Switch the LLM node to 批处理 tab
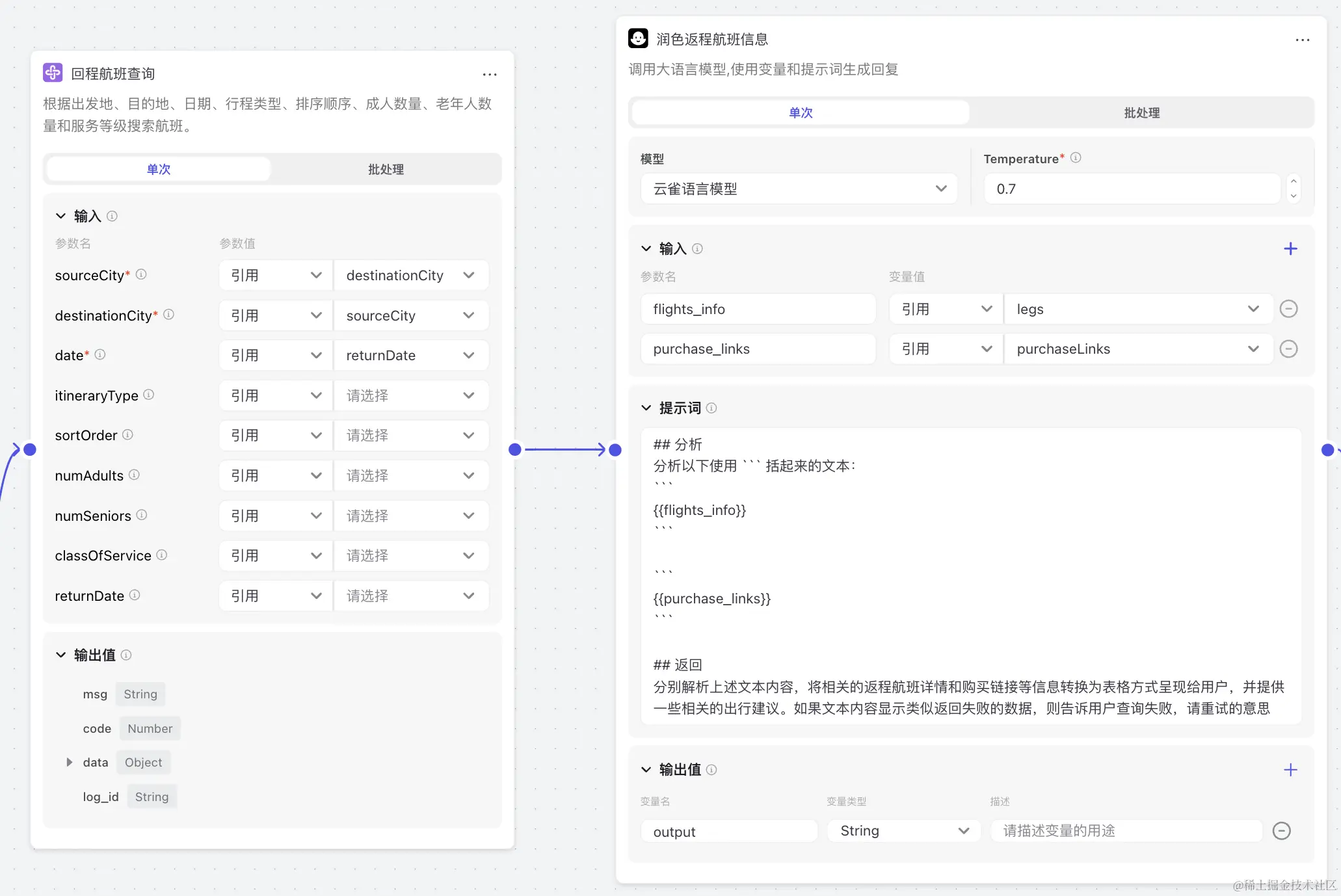The image size is (1341, 896). (1141, 113)
